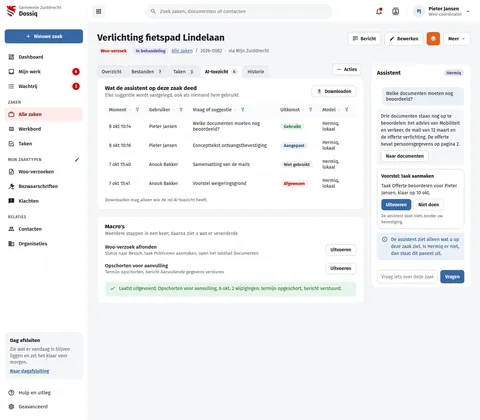The width and height of the screenshot is (480, 420).
Task: Click the assistant question input field
Action: pyautogui.click(x=407, y=277)
